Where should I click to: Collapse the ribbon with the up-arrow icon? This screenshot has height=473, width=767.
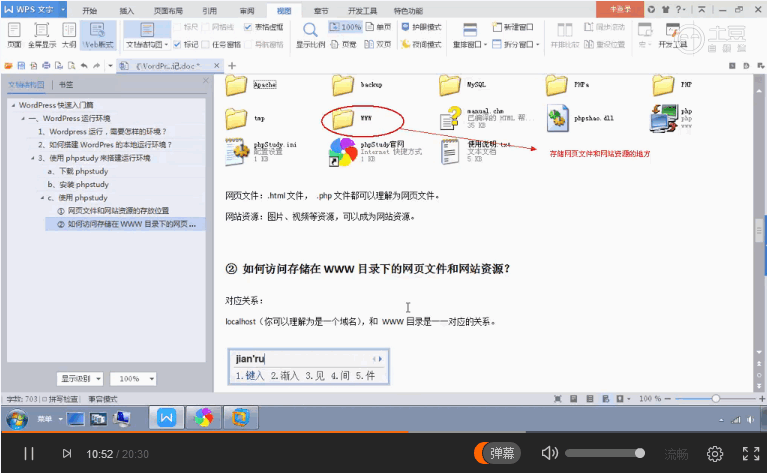(x=701, y=9)
